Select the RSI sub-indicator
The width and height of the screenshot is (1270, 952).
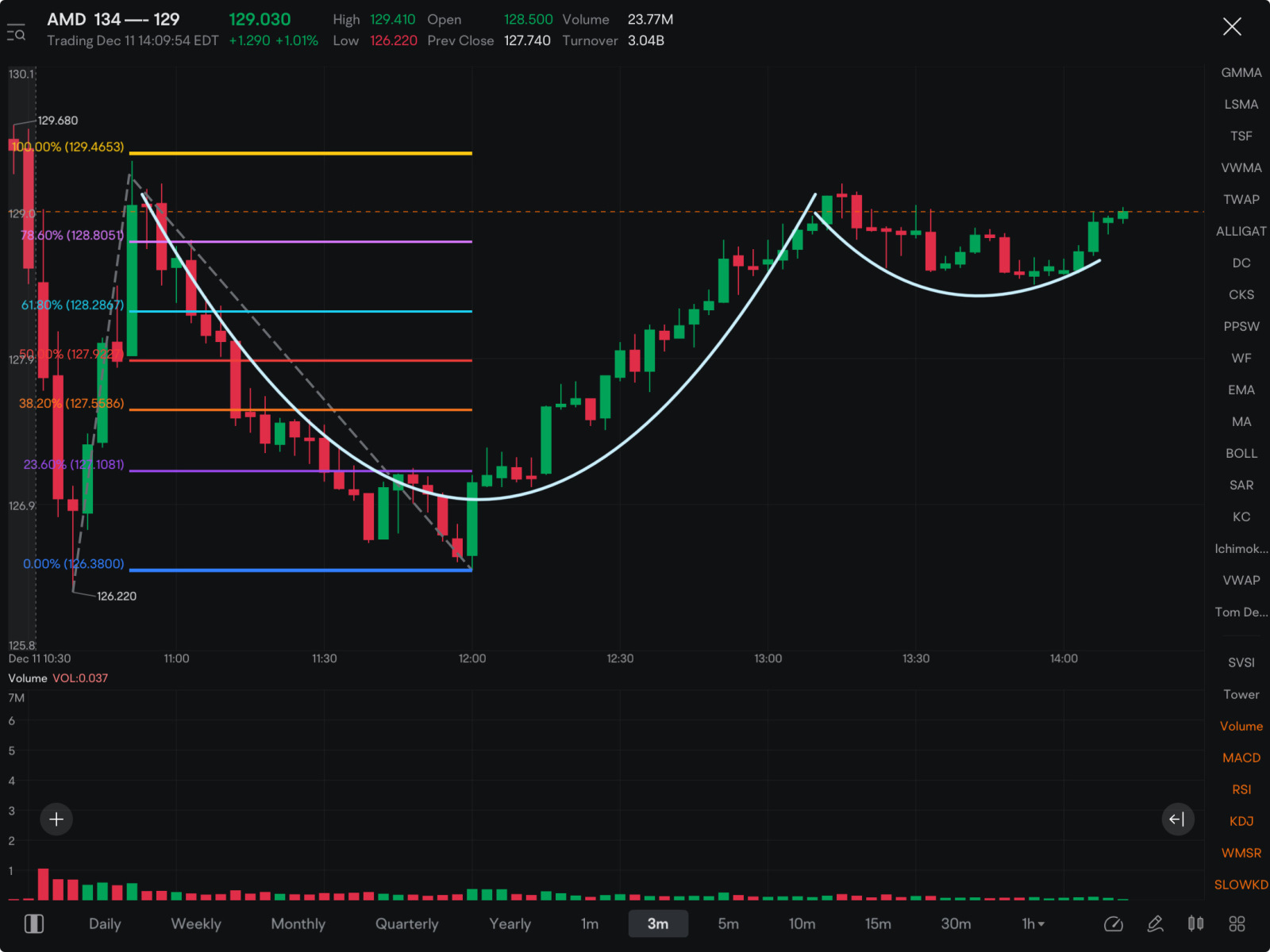tap(1241, 789)
